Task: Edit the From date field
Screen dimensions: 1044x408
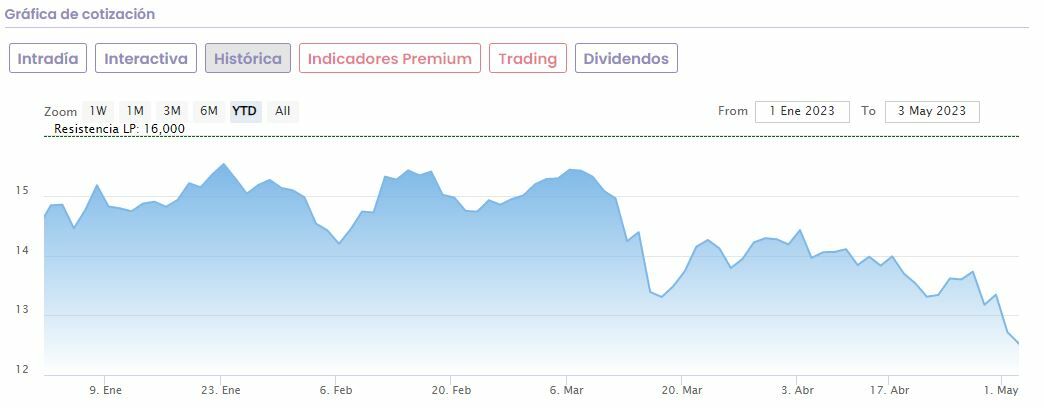Action: pyautogui.click(x=802, y=111)
